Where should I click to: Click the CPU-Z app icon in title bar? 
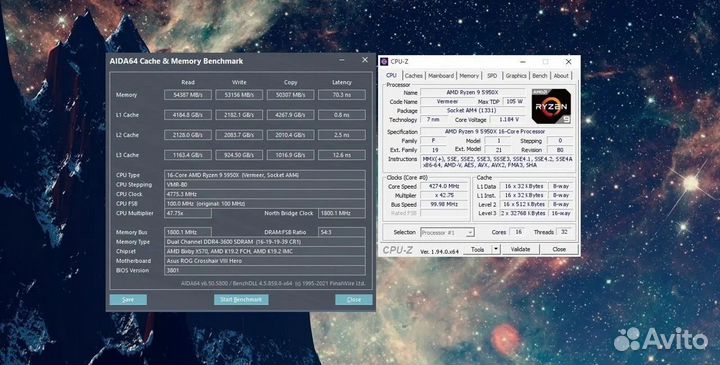(x=384, y=62)
